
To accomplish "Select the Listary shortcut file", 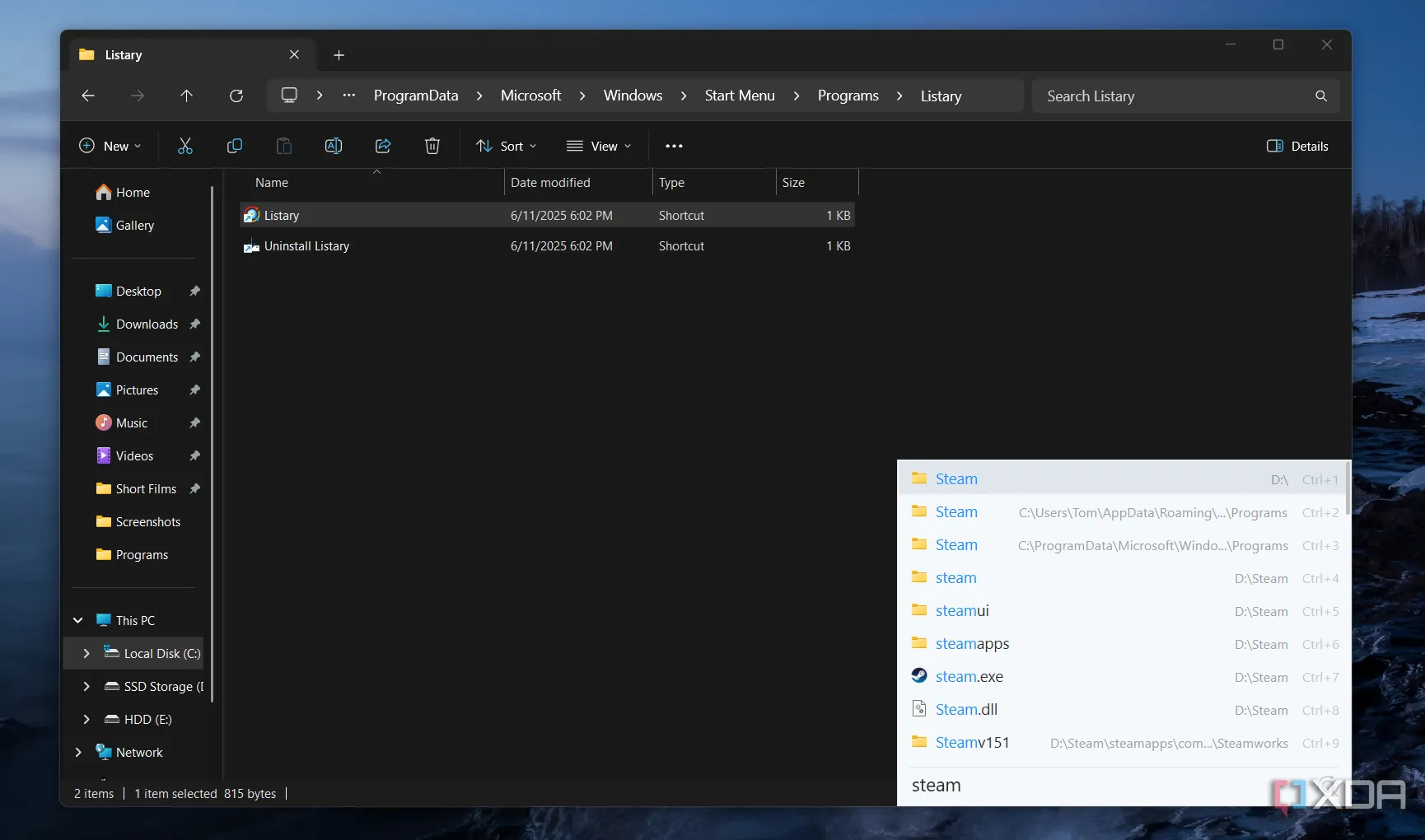I will click(547, 215).
